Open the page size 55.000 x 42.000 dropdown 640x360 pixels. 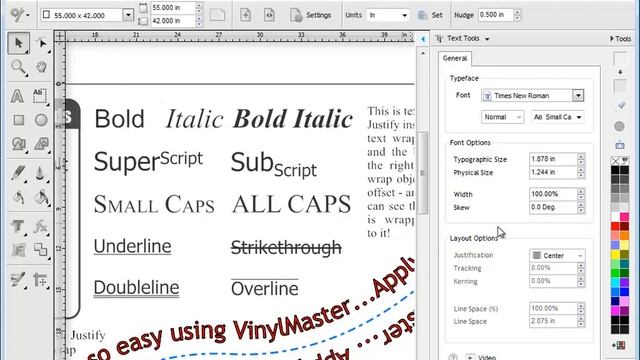click(x=128, y=15)
